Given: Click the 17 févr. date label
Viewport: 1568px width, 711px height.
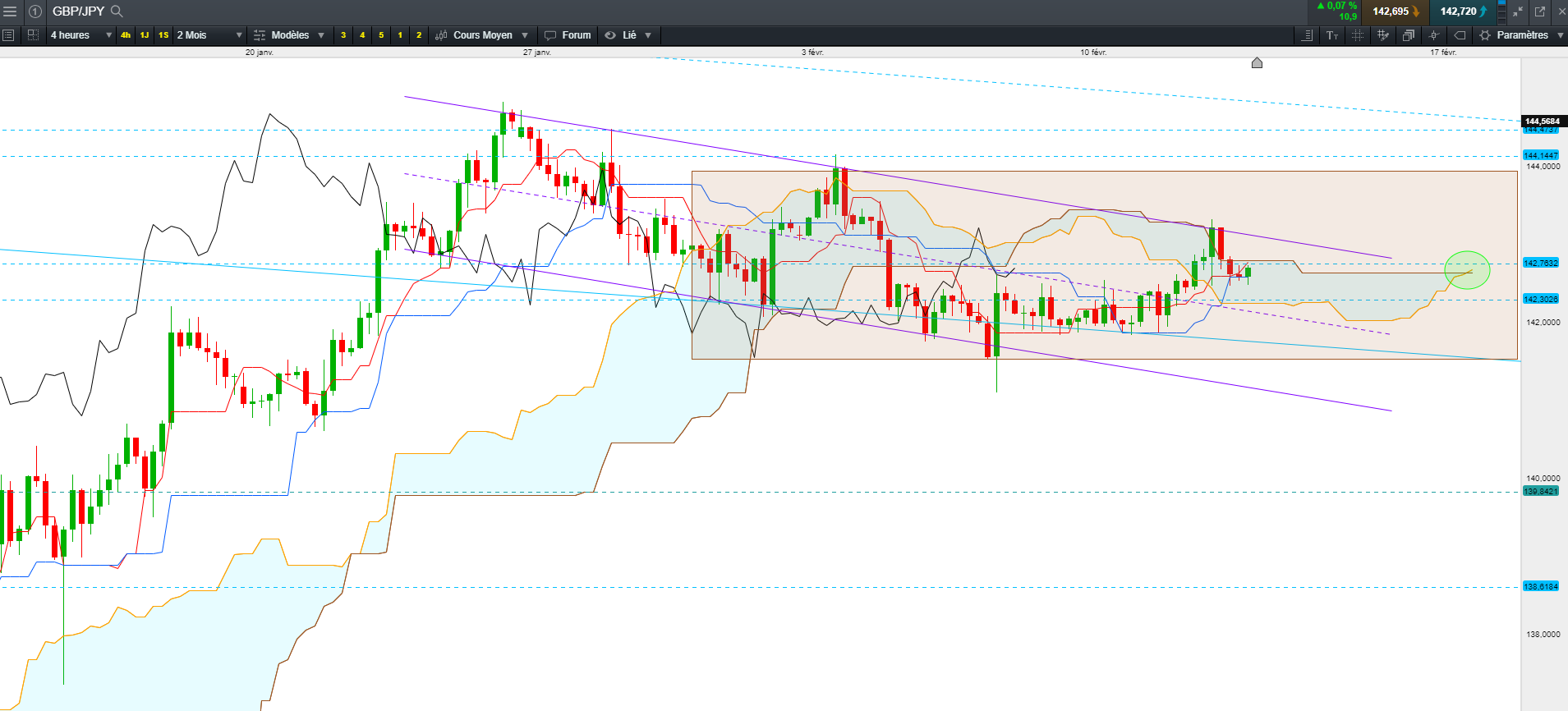Looking at the screenshot, I should pyautogui.click(x=1443, y=53).
